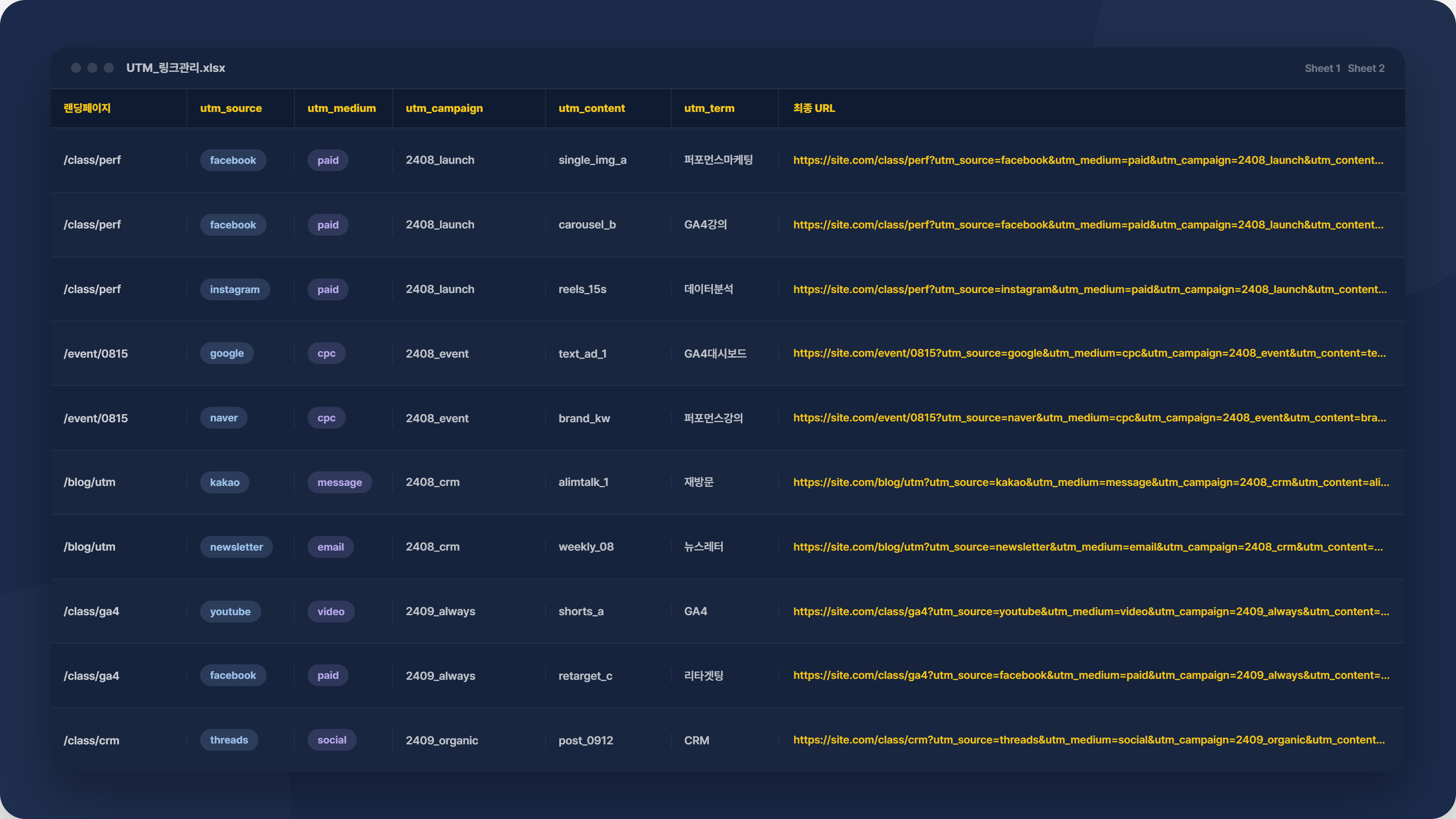Select the video medium badge
1456x819 pixels.
(x=331, y=612)
